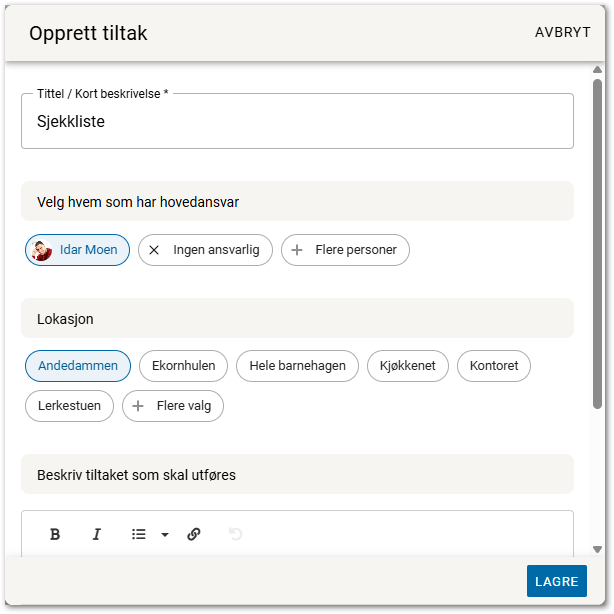
Task: Choose Ekornhulen as the location
Action: (x=183, y=366)
